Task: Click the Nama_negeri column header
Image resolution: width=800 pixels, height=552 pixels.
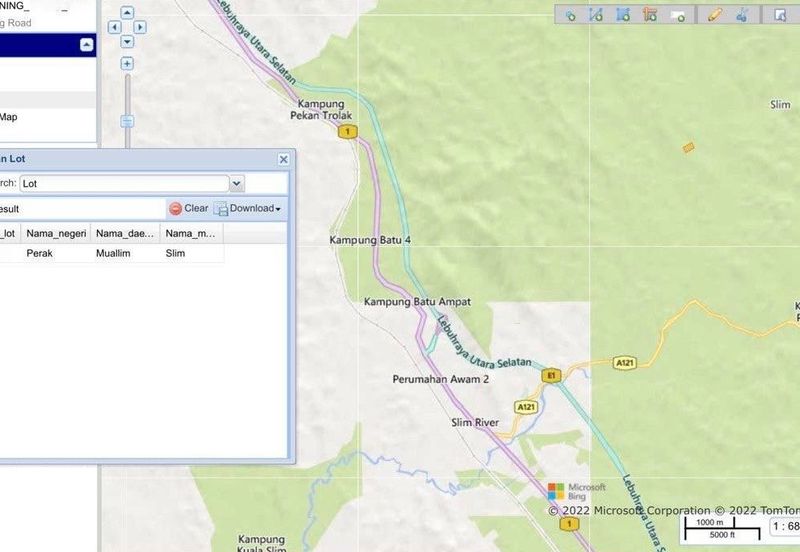Action: [55, 233]
